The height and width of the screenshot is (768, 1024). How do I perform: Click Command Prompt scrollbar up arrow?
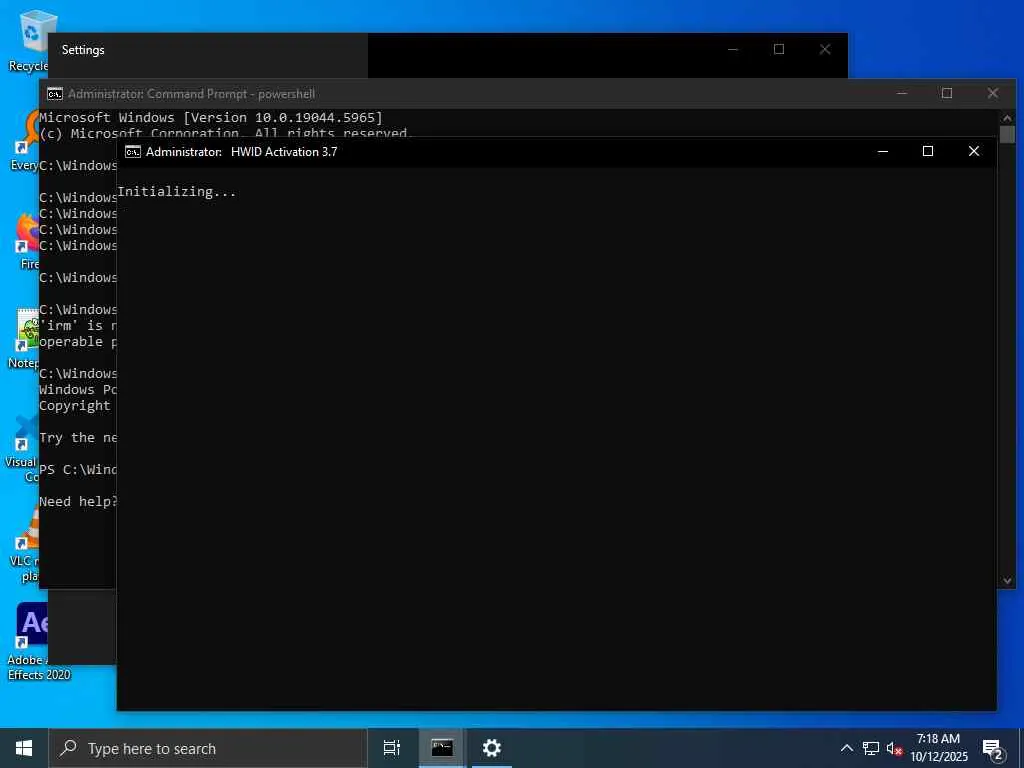point(1007,118)
